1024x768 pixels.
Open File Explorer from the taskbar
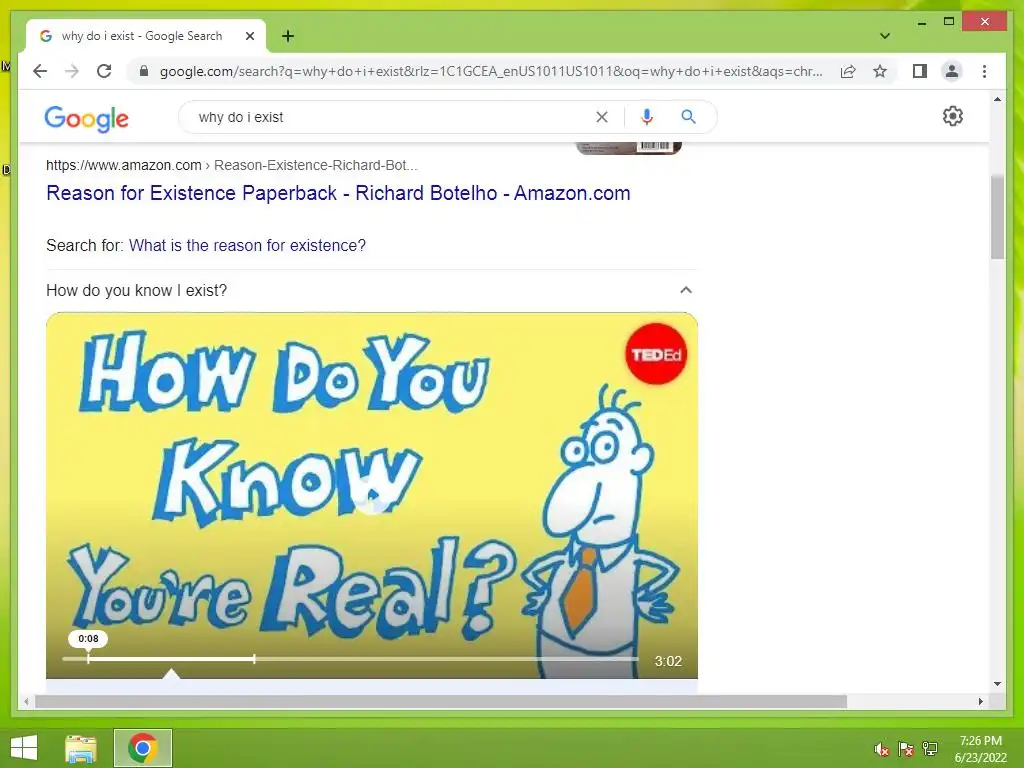pos(81,748)
